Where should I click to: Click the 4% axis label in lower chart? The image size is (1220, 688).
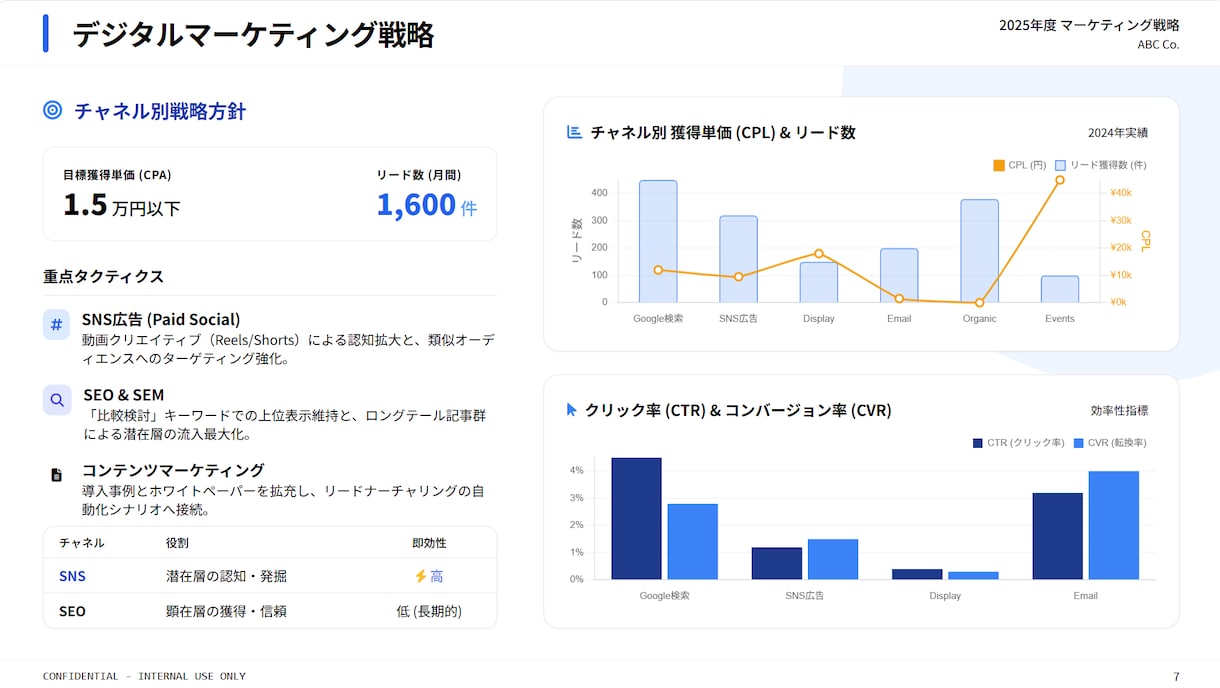click(x=577, y=471)
